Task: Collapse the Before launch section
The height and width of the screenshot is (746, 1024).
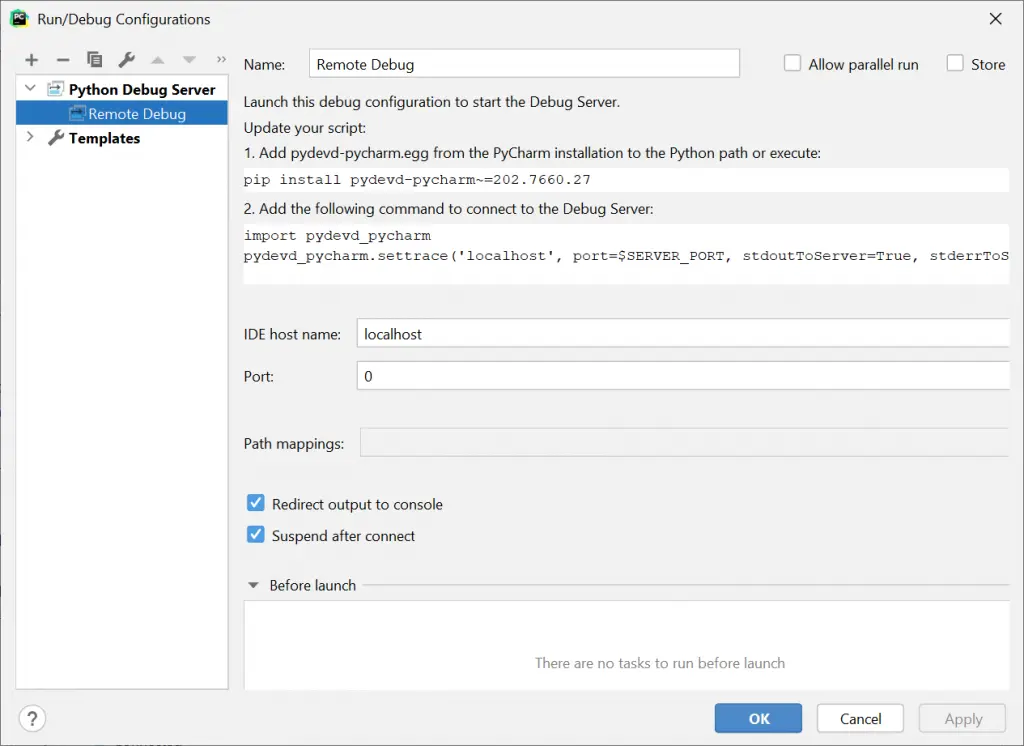Action: pyautogui.click(x=253, y=585)
